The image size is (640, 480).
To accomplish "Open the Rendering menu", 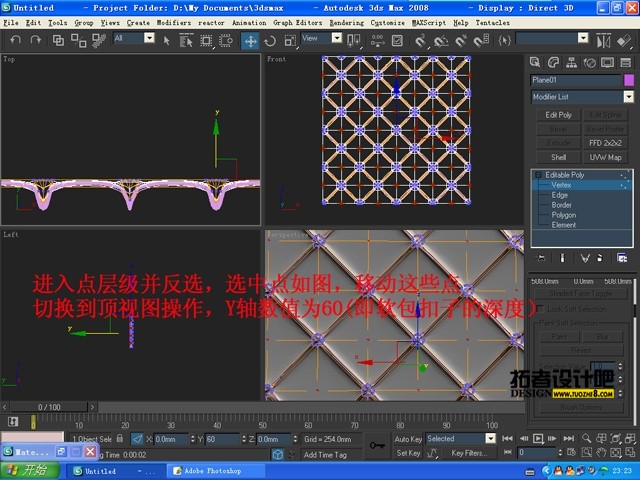I will 347,23.
